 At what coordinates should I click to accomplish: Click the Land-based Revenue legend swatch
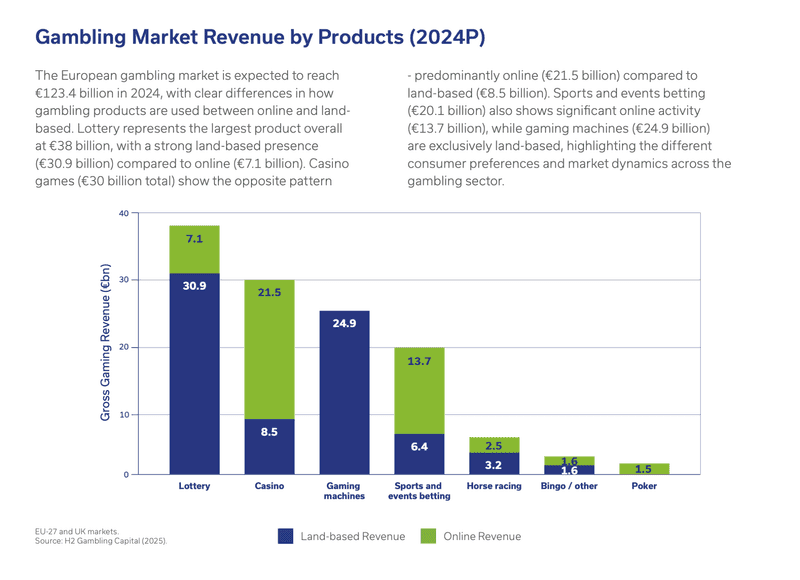click(286, 536)
